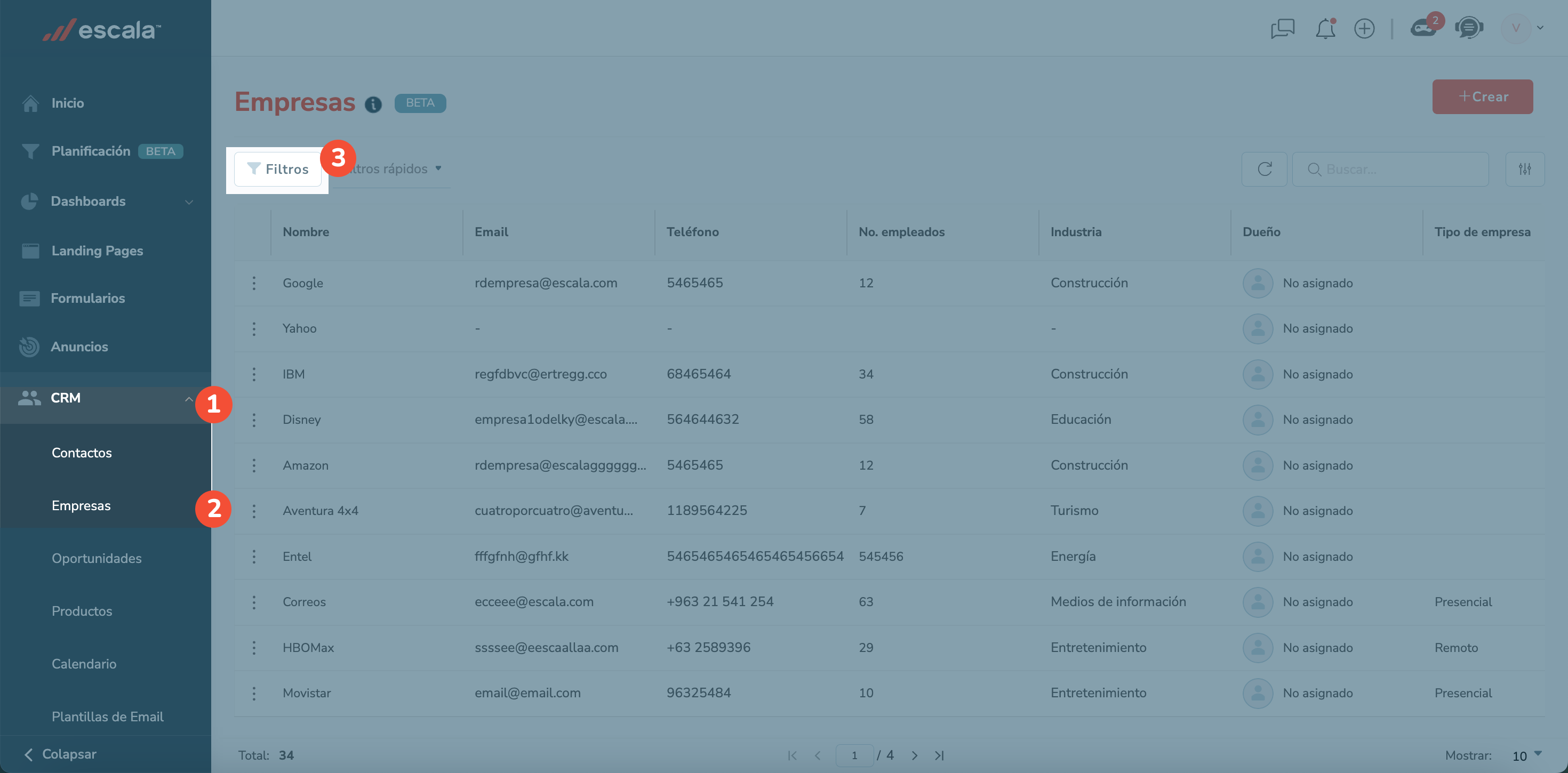Open the three-dot menu for HBOMax row
Image resolution: width=1568 pixels, height=773 pixels.
254,648
